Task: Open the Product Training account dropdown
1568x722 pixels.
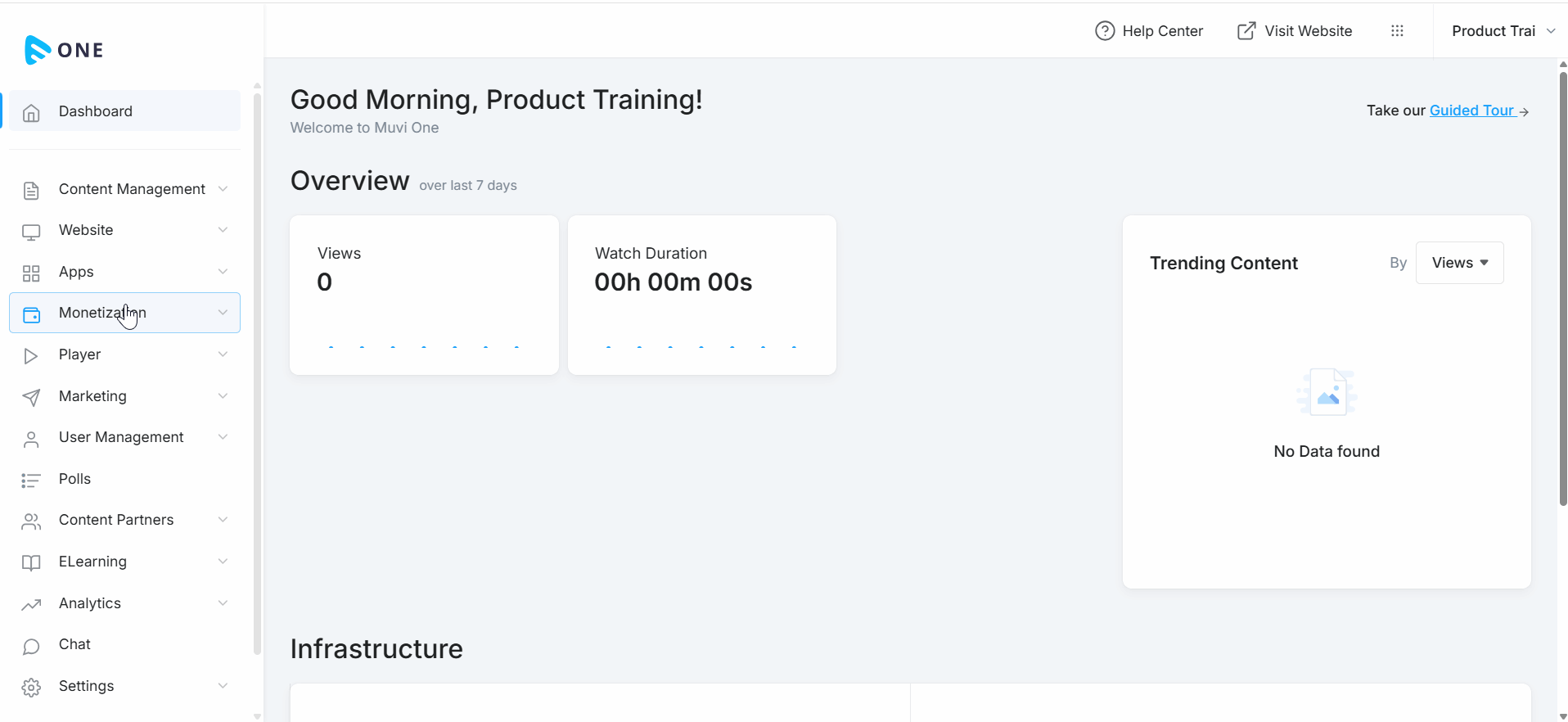Action: pos(1503,31)
